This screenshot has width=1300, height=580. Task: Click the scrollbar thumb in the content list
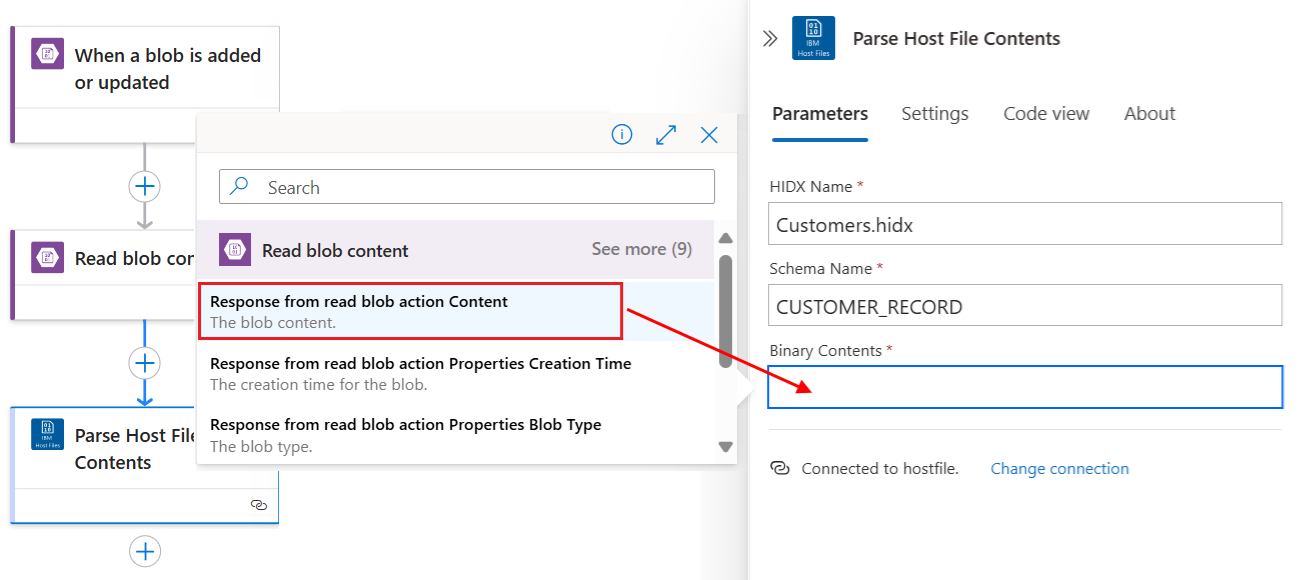click(726, 310)
